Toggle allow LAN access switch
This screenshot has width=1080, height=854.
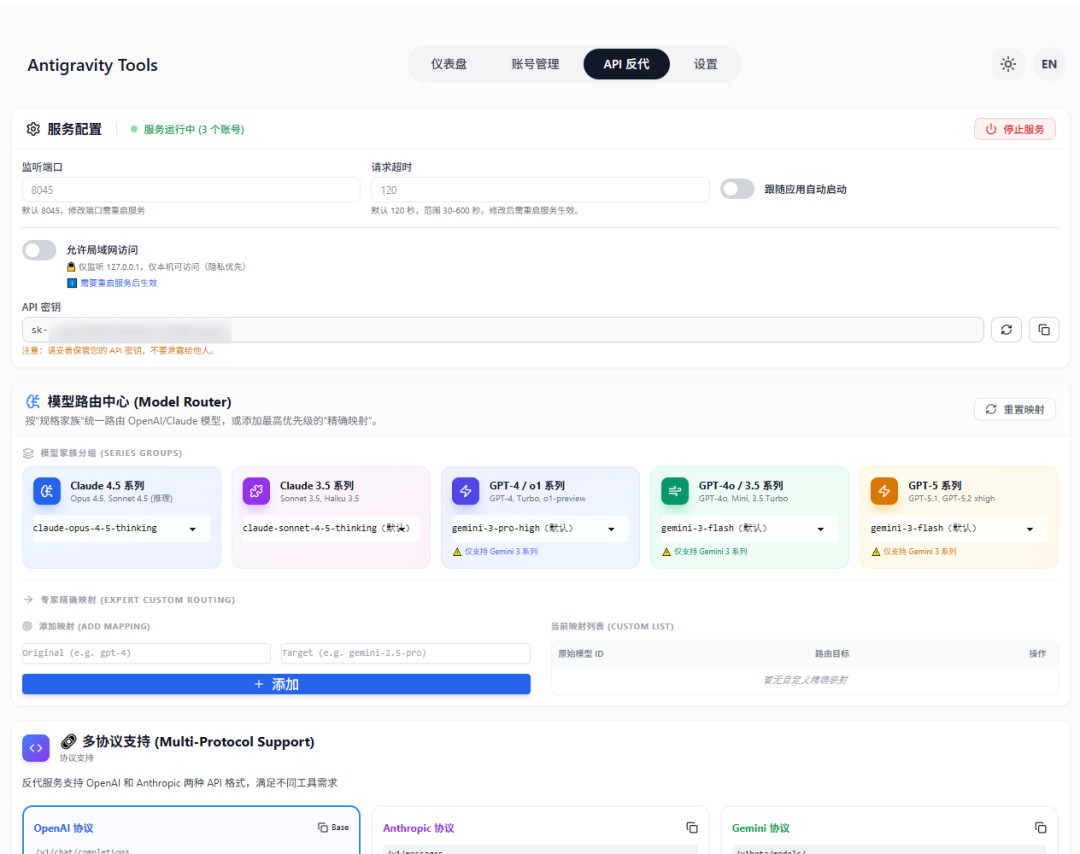pyautogui.click(x=39, y=250)
